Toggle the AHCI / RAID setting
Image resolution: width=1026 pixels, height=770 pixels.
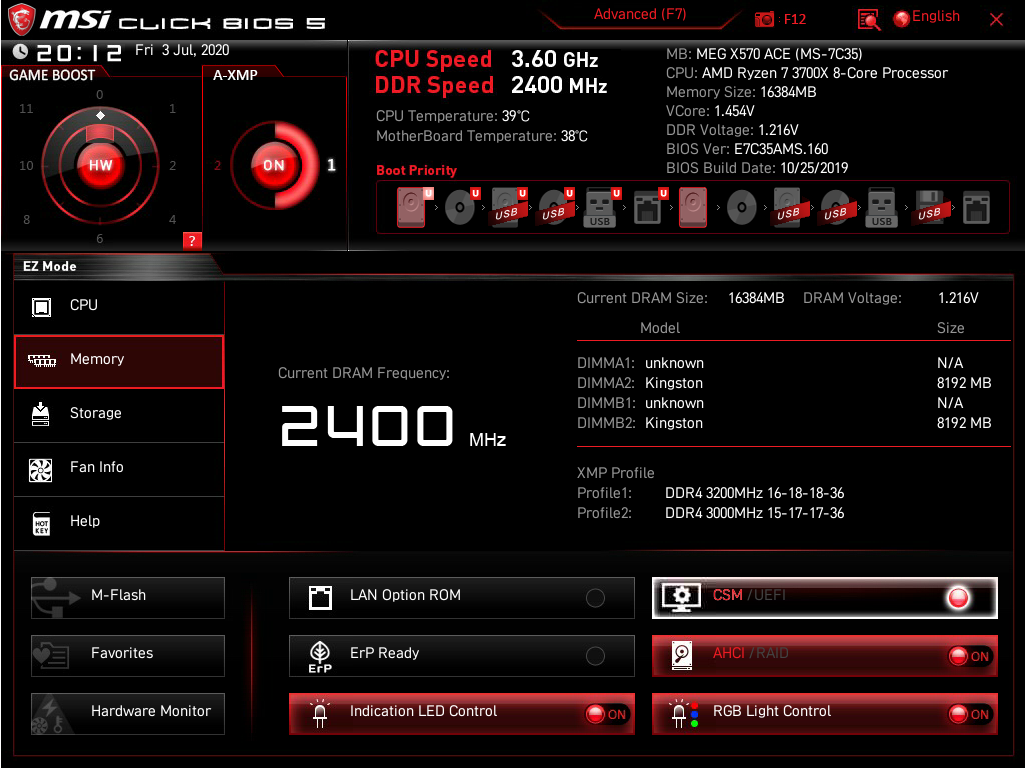click(x=824, y=656)
